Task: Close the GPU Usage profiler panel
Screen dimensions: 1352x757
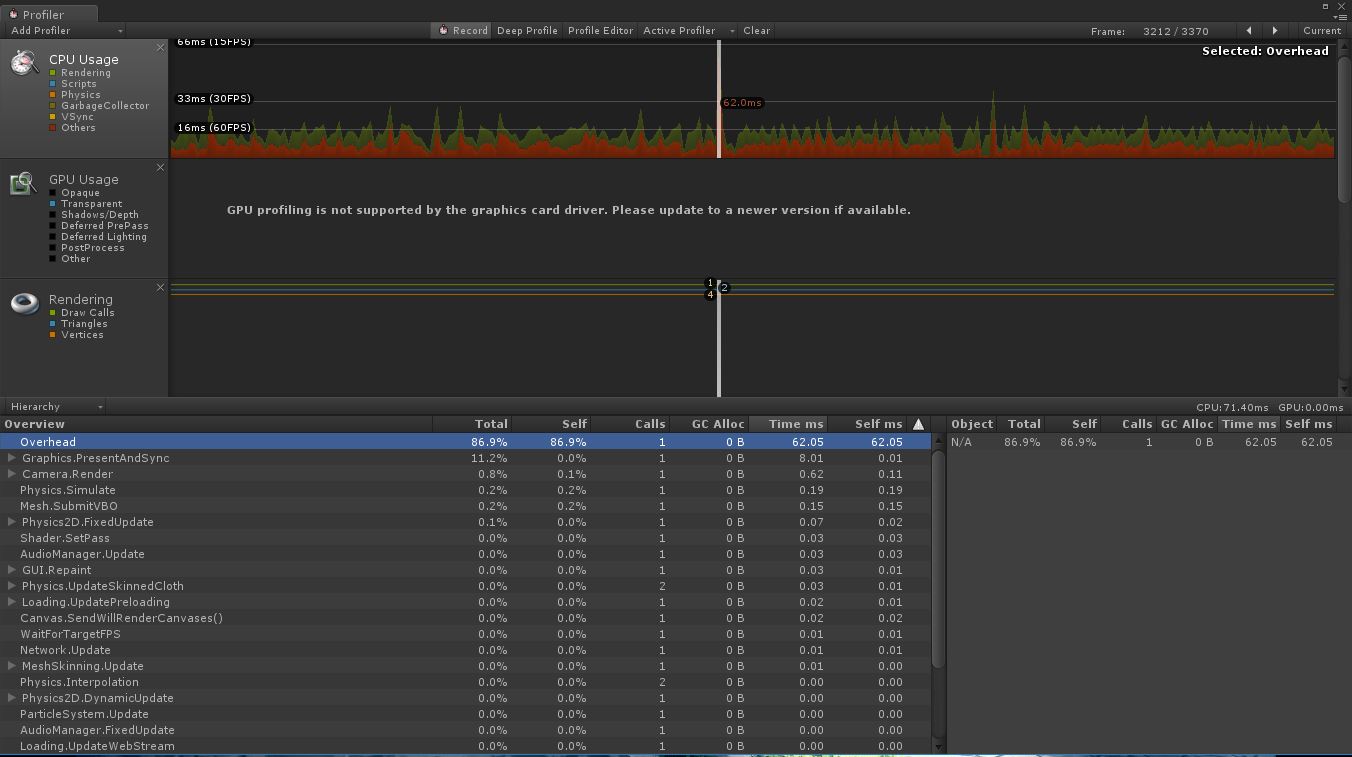Action: [x=160, y=168]
